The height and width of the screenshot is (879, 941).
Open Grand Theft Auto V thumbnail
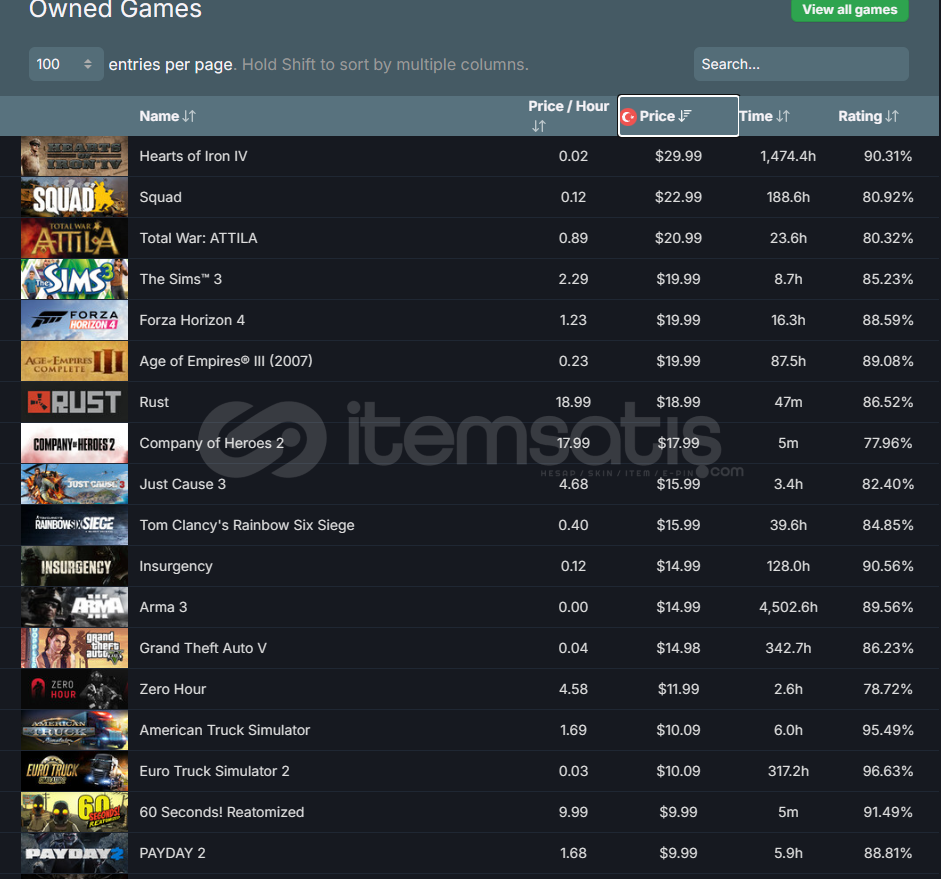74,648
